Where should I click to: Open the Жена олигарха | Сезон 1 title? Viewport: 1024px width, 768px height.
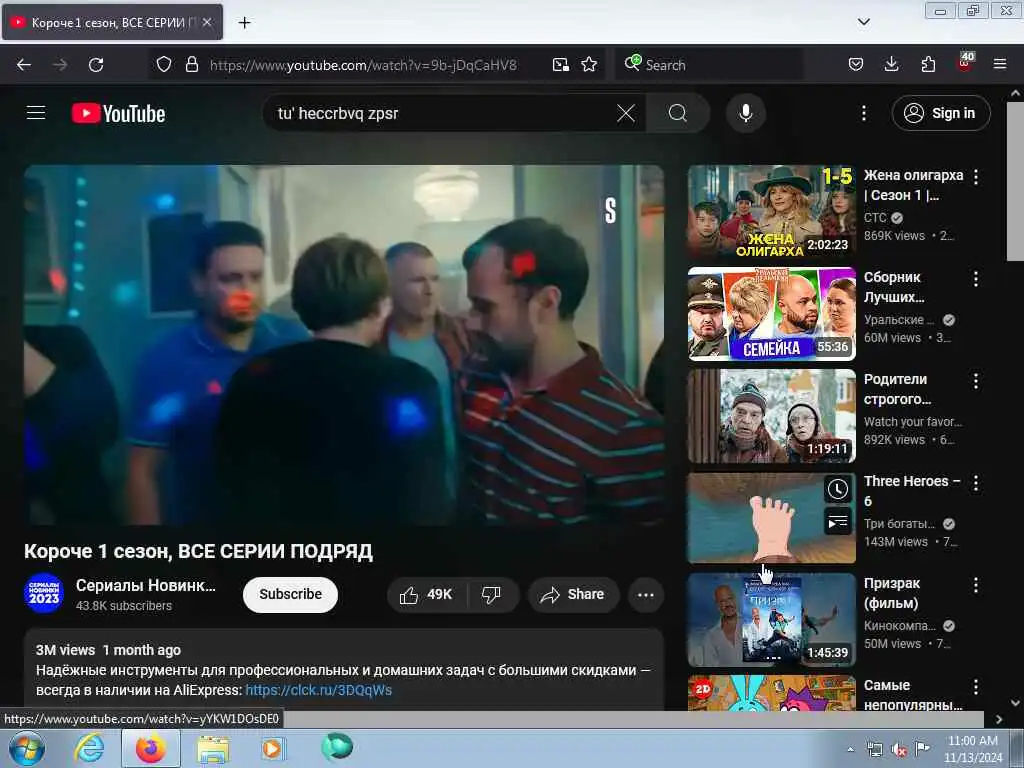pos(913,185)
